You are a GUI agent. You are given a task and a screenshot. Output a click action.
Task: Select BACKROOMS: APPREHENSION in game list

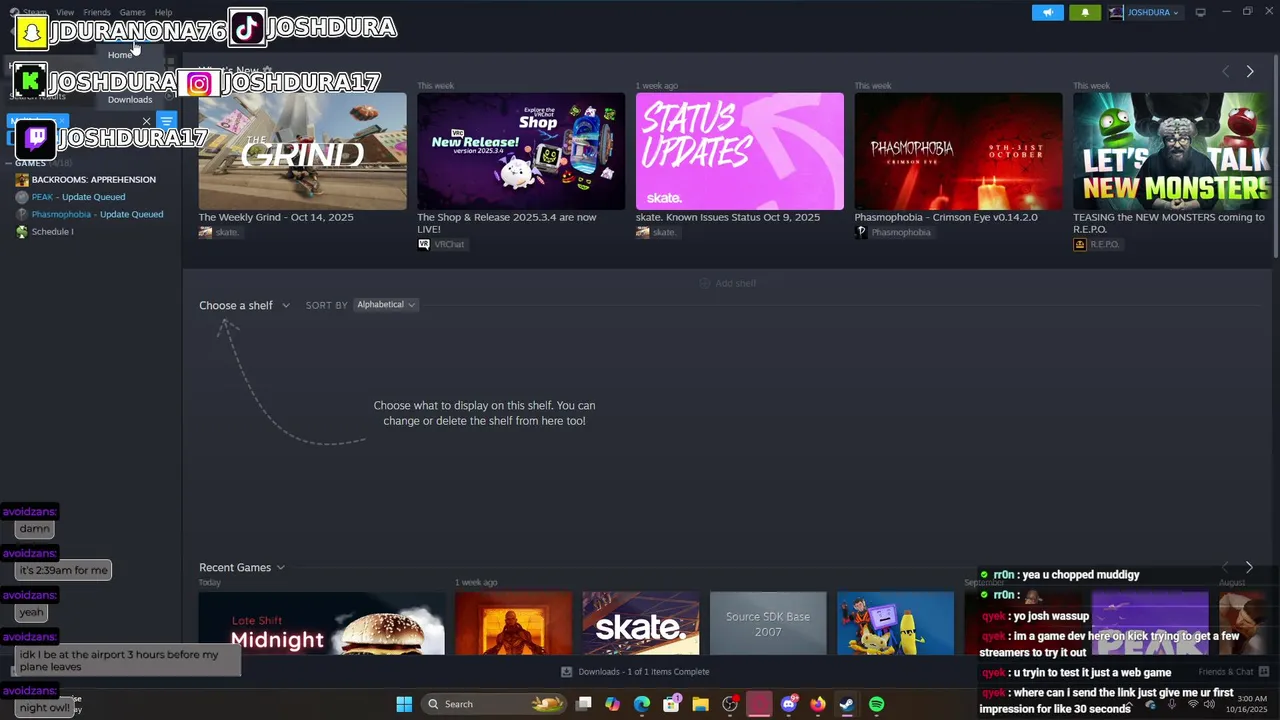tap(93, 180)
